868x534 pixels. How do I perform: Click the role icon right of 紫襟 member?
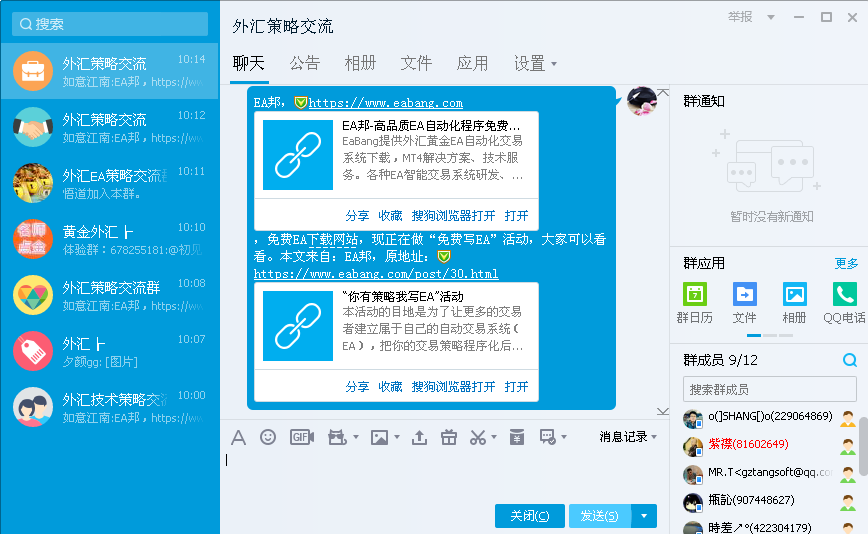tap(848, 446)
